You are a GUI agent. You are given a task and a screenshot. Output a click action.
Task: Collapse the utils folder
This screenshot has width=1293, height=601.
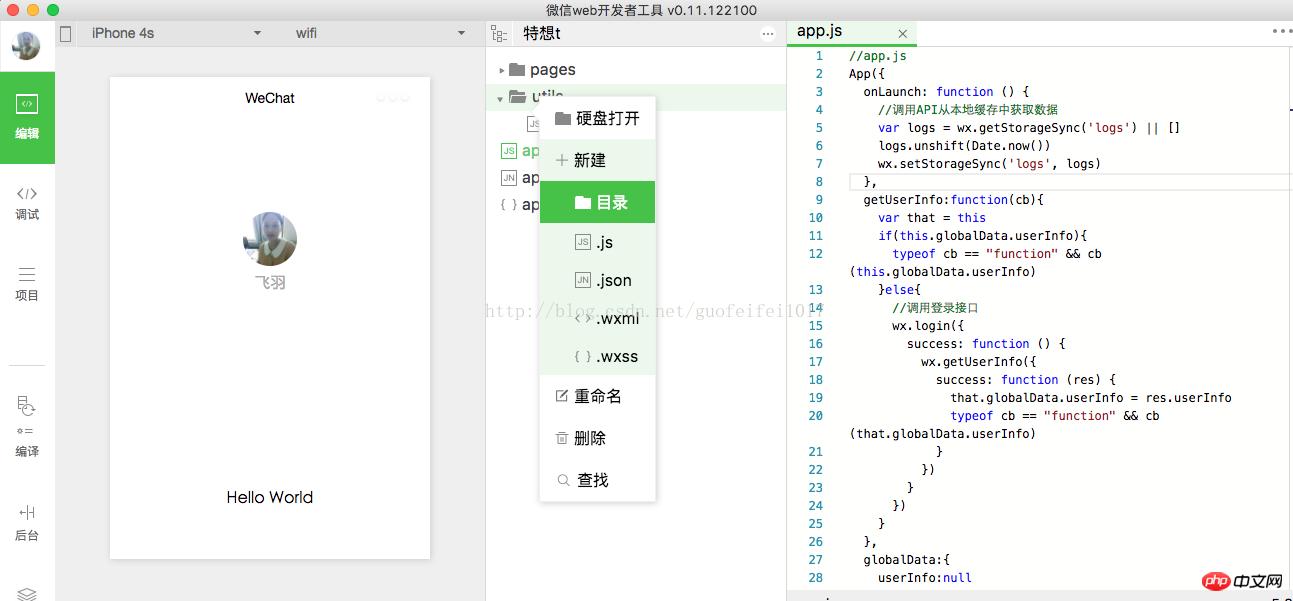pos(501,98)
